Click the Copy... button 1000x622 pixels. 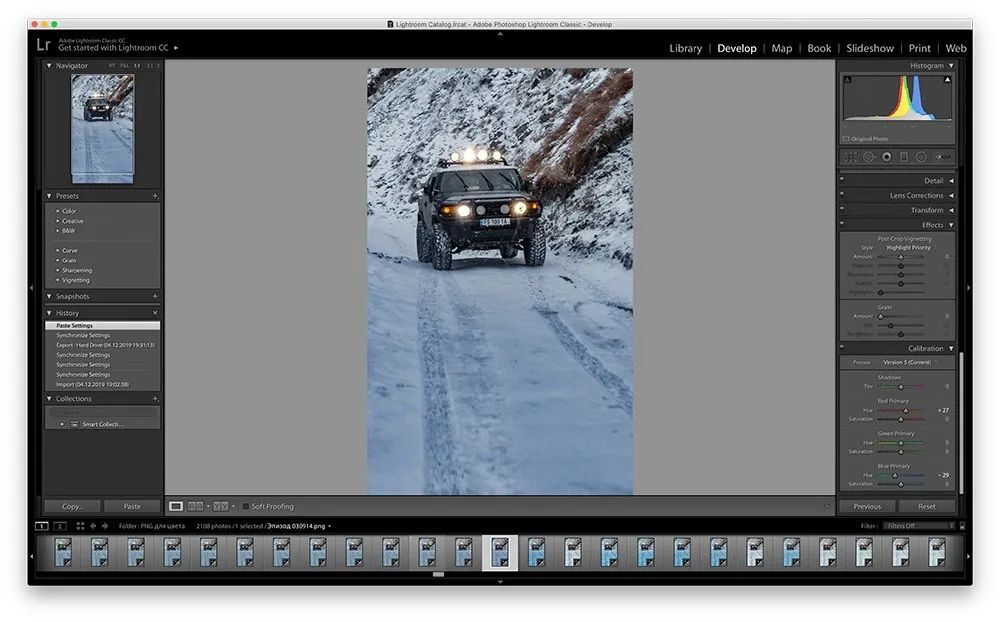click(x=73, y=507)
